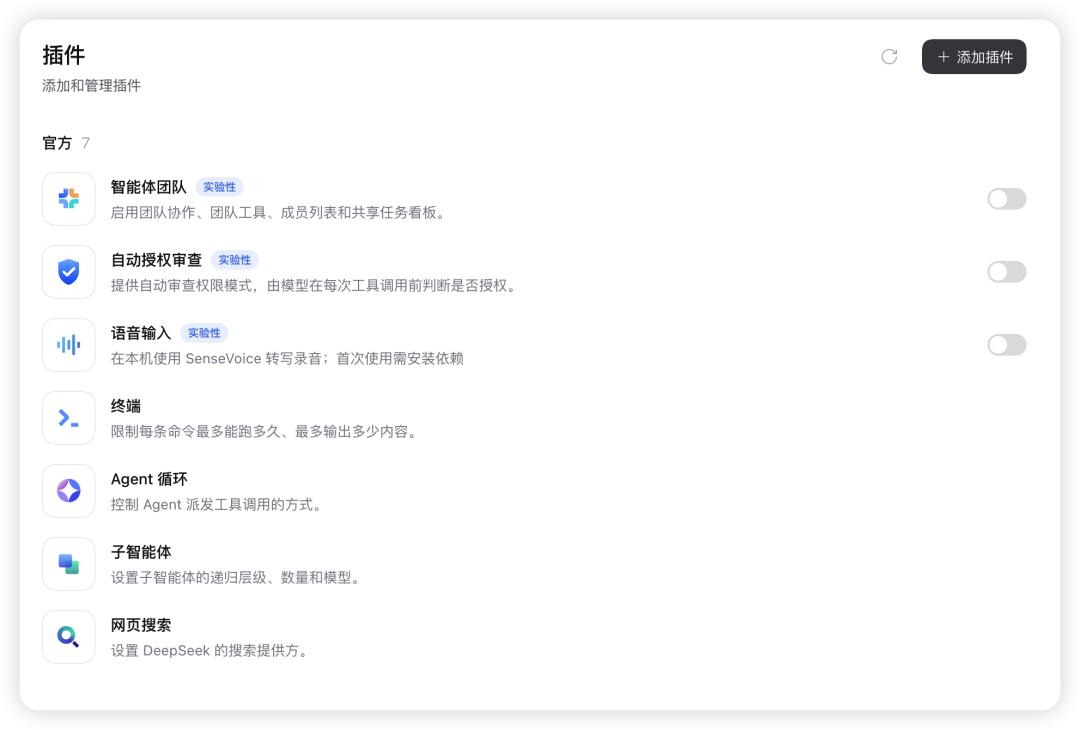Click the 官方 section heading
This screenshot has height=730, width=1080.
[57, 143]
